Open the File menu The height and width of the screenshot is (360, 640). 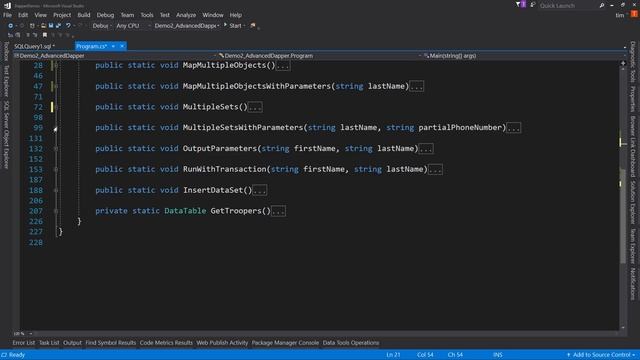[x=7, y=15]
